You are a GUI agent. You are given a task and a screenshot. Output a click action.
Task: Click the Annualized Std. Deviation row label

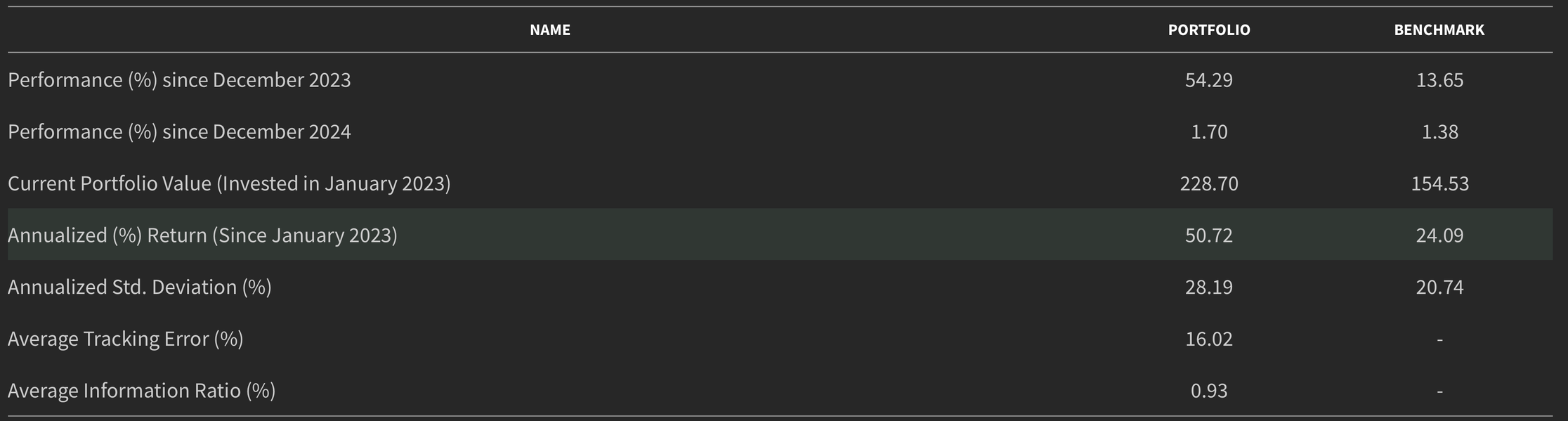tap(139, 287)
